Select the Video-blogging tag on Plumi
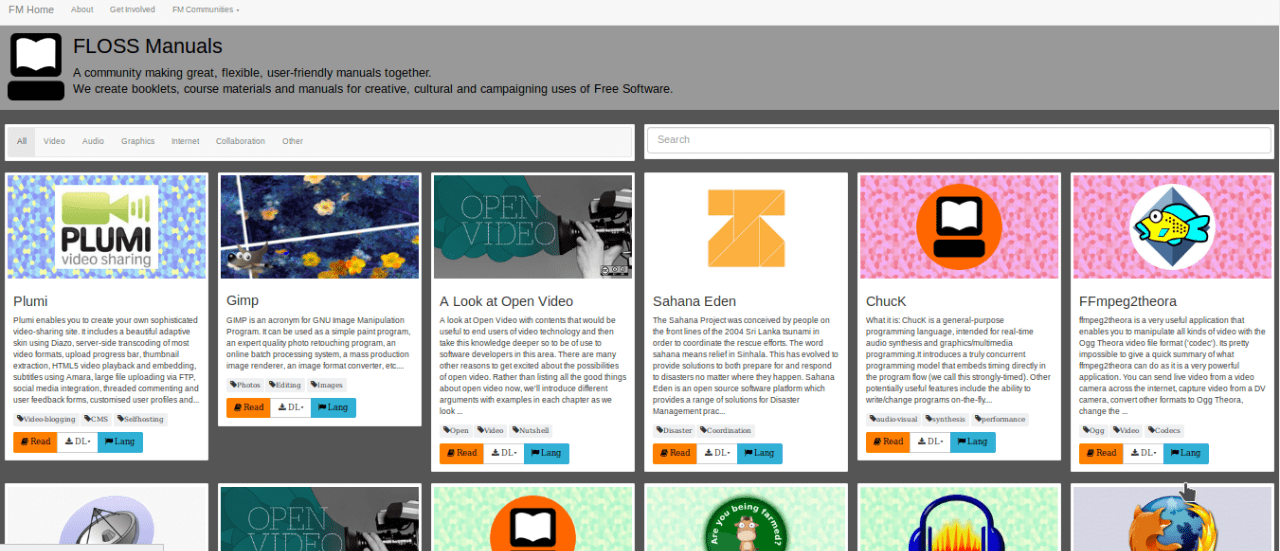 (x=46, y=419)
